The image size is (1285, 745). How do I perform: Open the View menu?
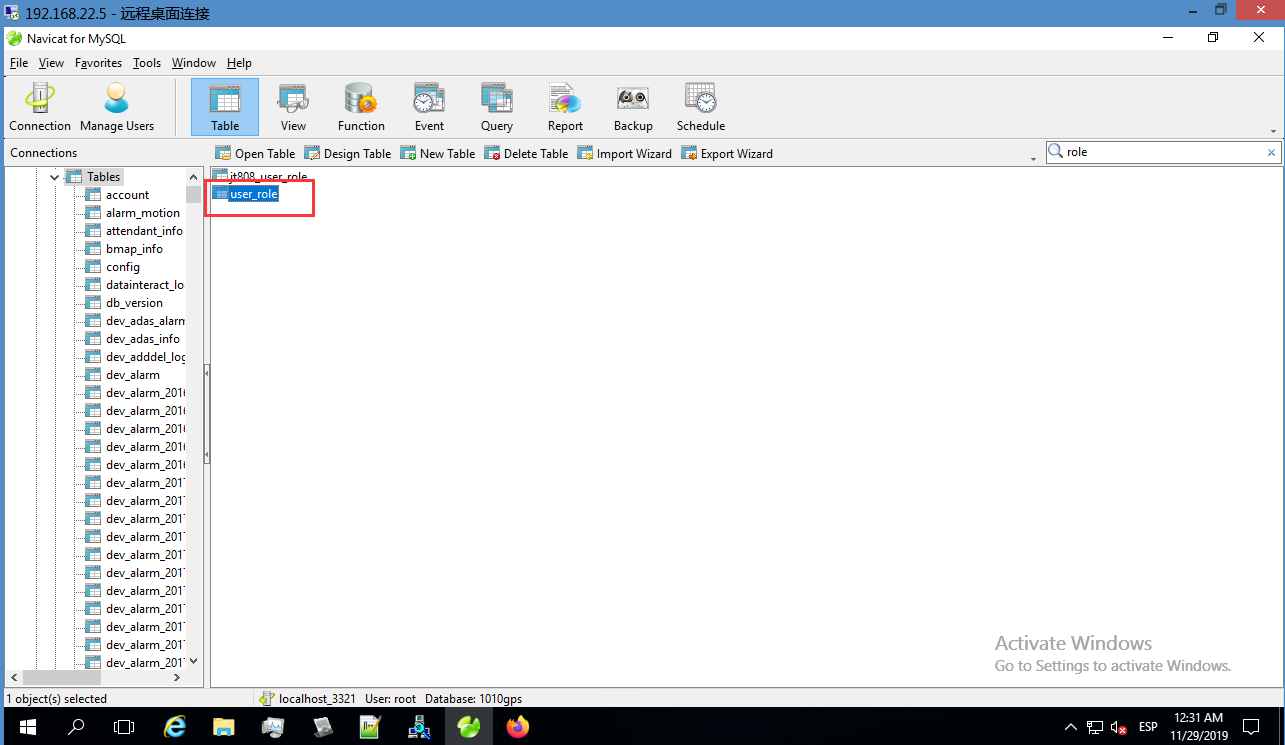click(51, 63)
